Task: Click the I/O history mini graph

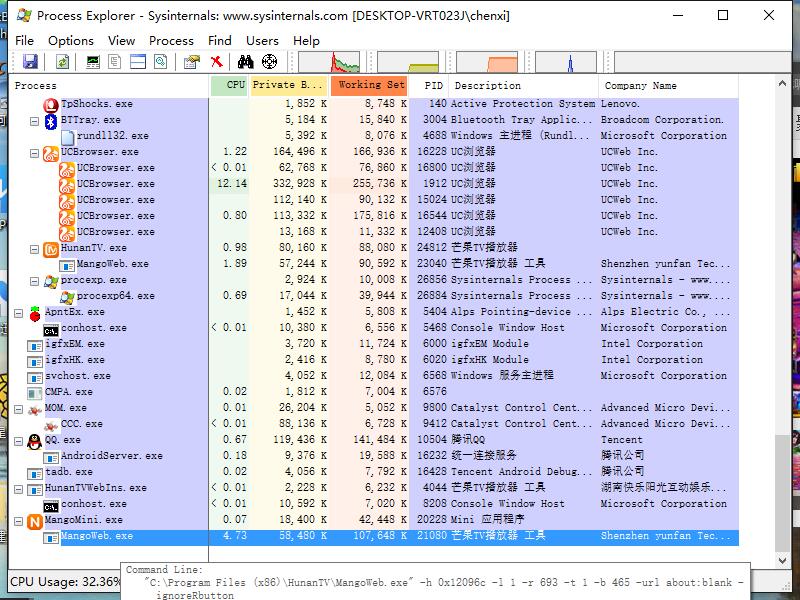Action: 565,62
